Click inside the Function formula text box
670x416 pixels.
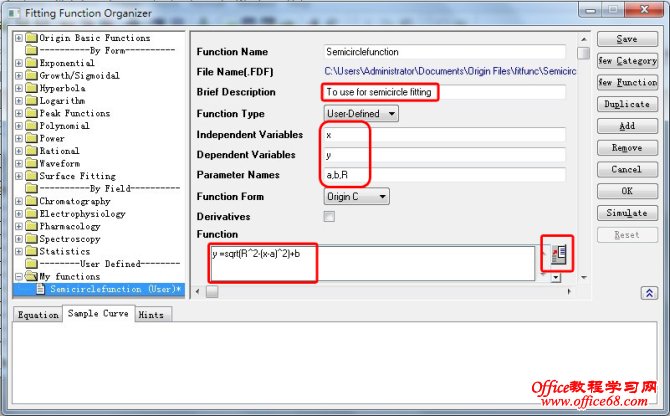pyautogui.click(x=372, y=263)
